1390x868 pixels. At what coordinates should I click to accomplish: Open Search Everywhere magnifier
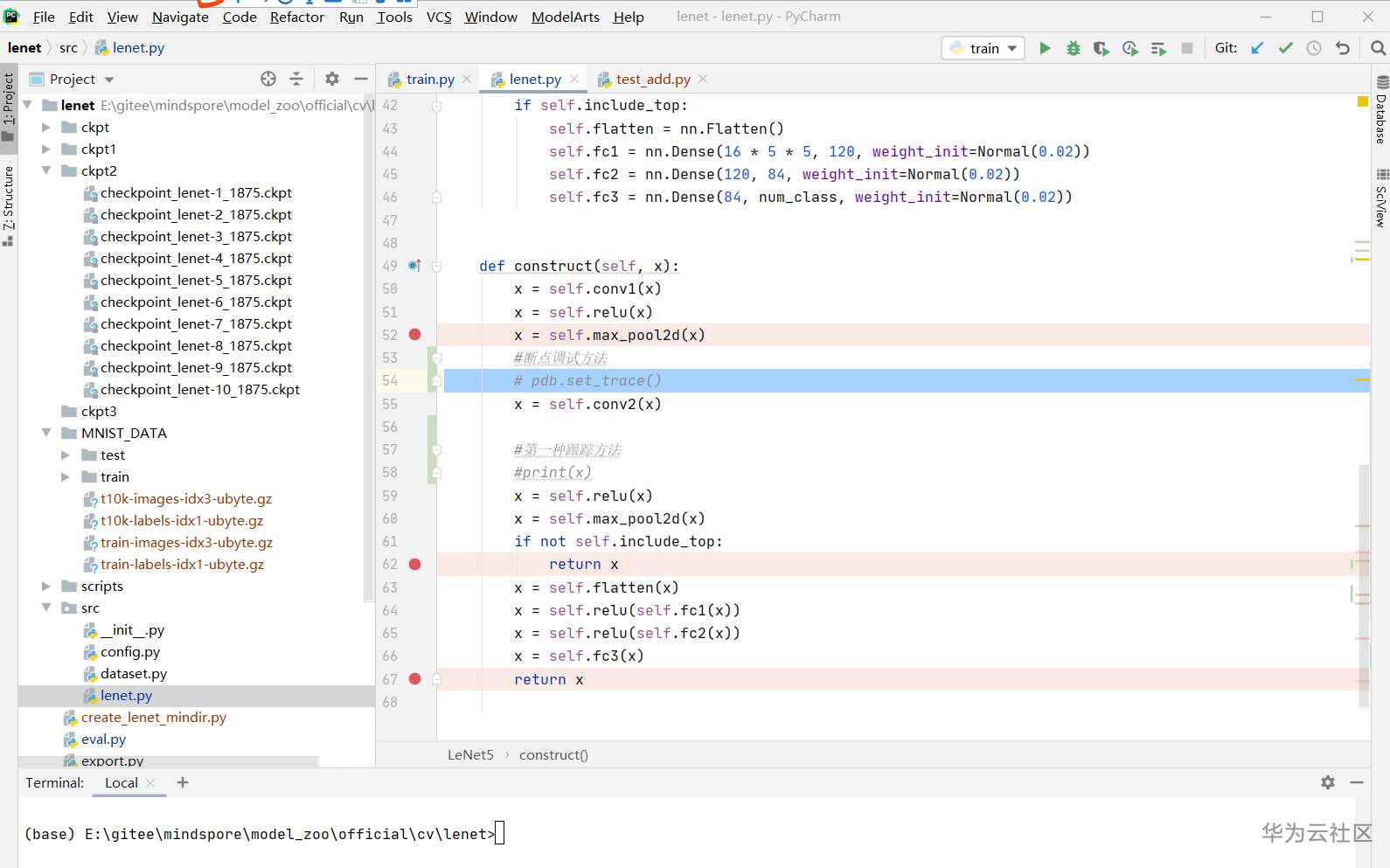click(1378, 48)
